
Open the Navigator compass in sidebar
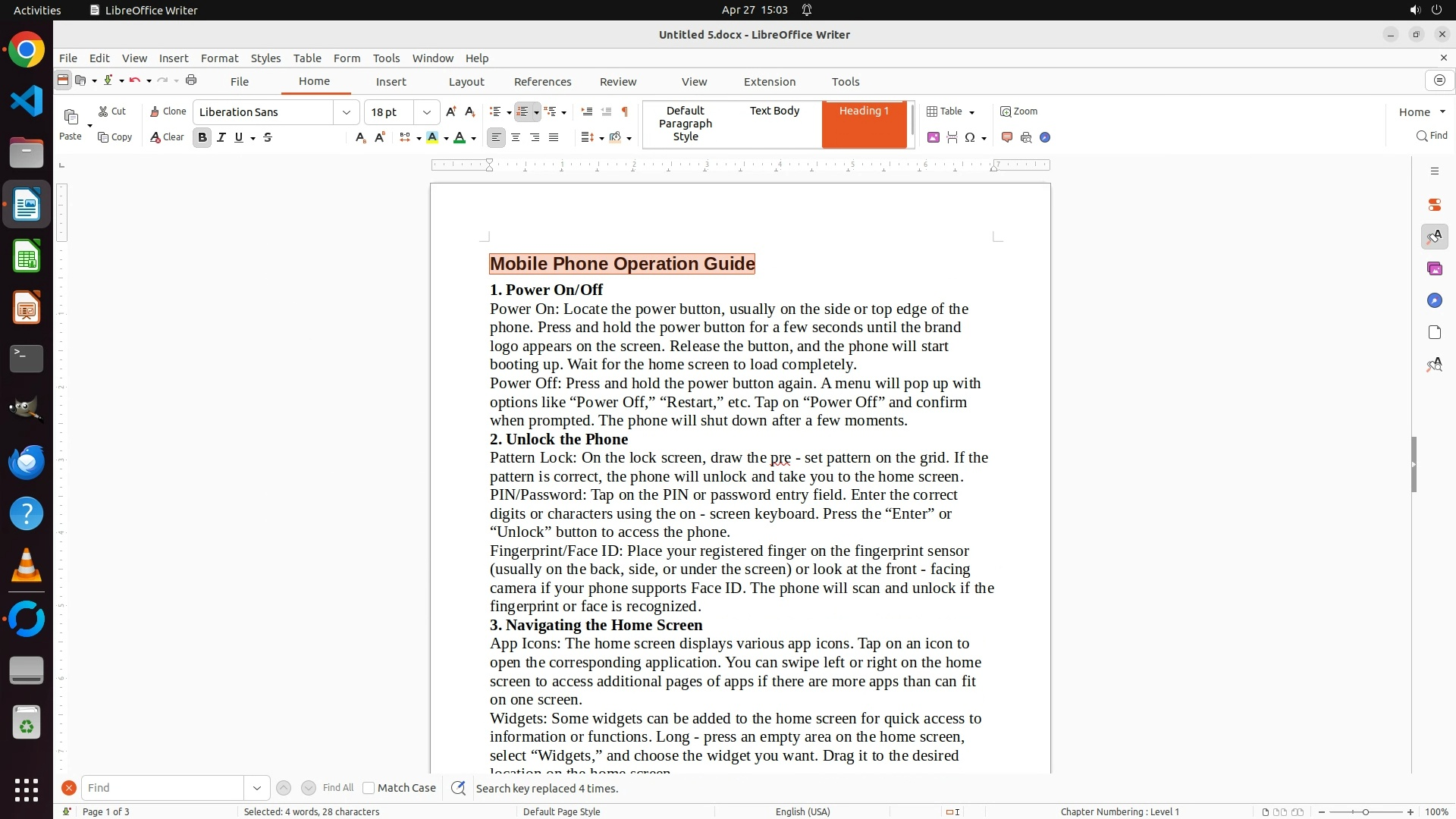coord(1434,301)
